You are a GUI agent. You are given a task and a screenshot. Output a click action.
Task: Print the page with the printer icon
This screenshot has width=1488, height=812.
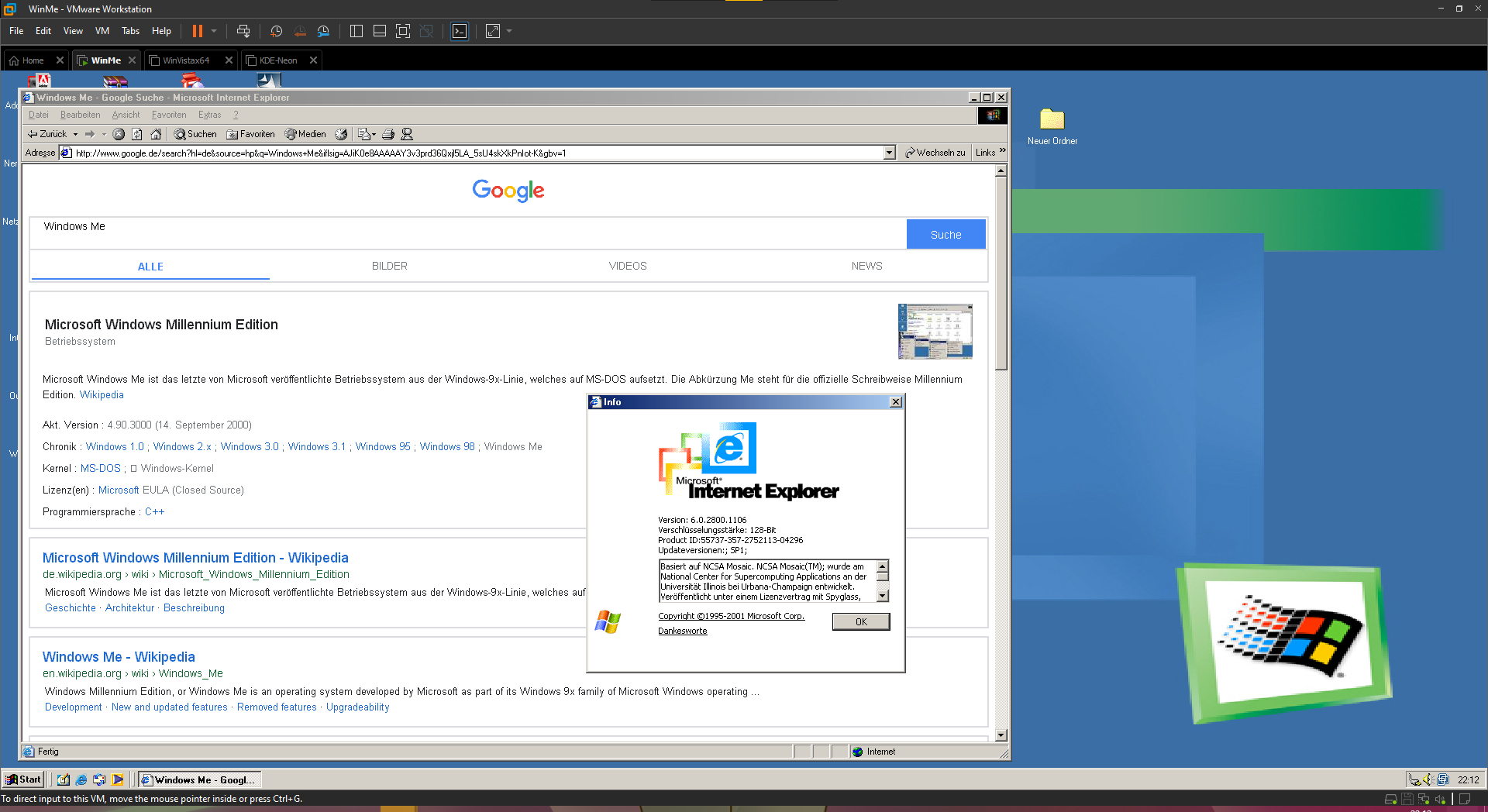point(388,134)
